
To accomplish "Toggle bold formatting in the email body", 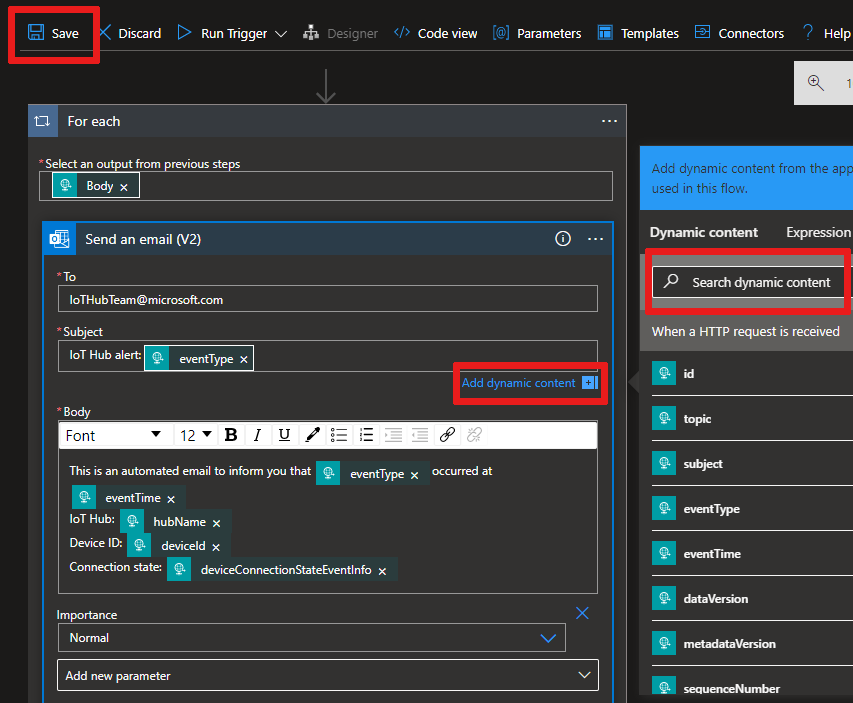I will pos(231,435).
